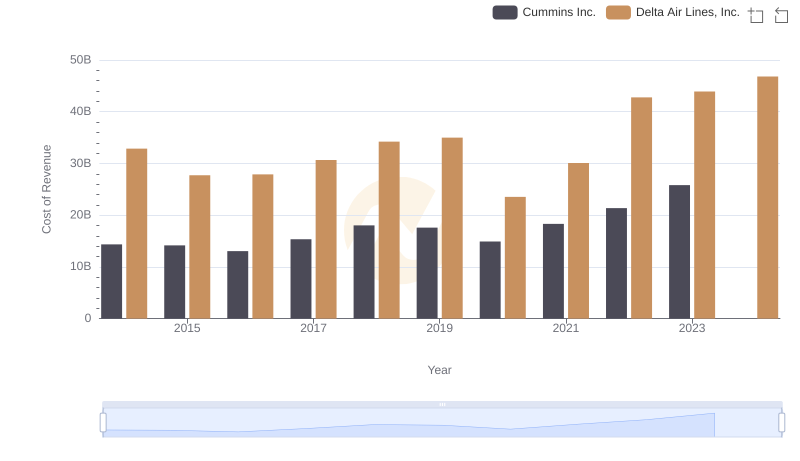The width and height of the screenshot is (800, 461).
Task: Click the Delta bar for 2015
Action: (199, 247)
